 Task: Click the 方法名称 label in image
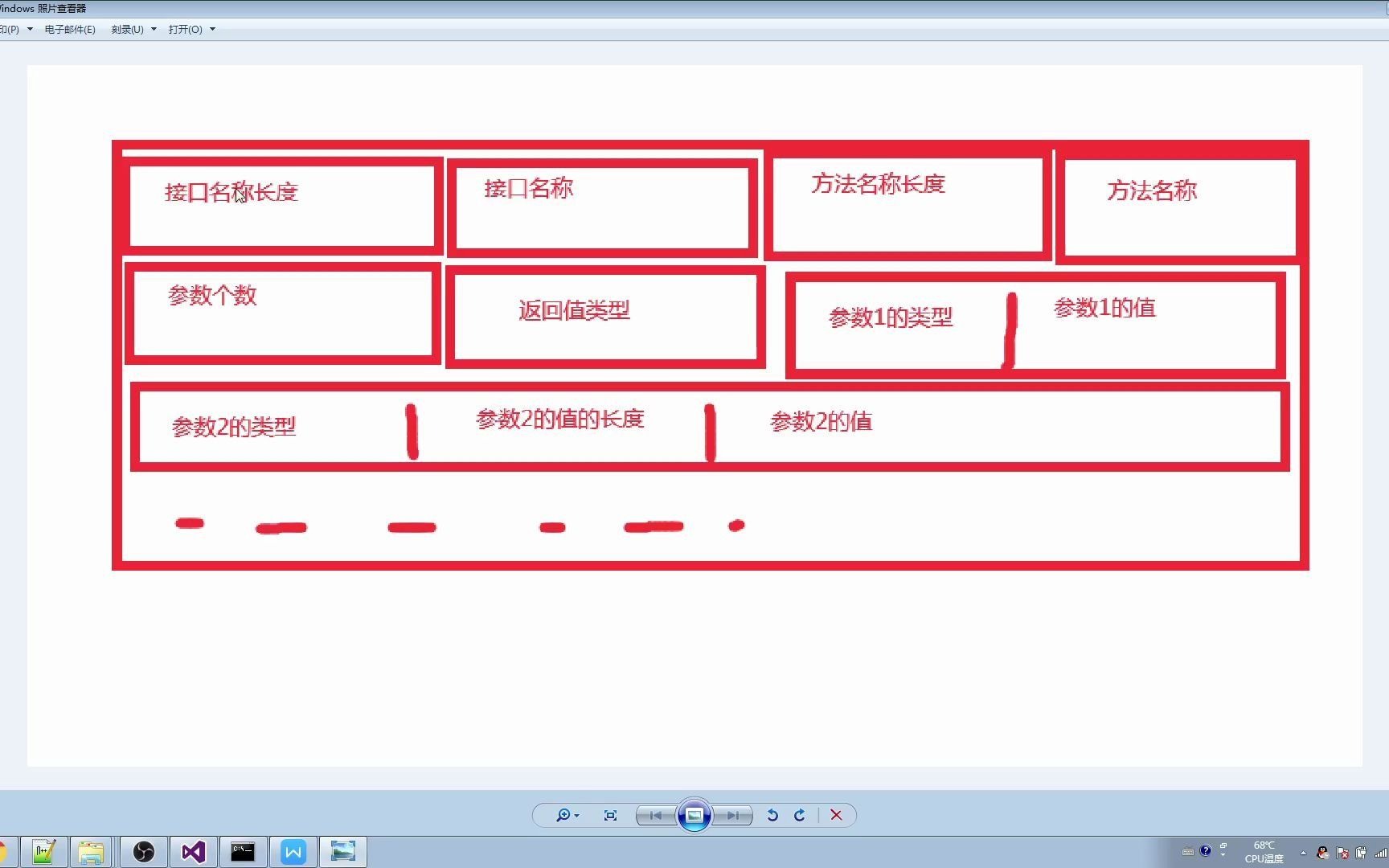pos(1152,190)
